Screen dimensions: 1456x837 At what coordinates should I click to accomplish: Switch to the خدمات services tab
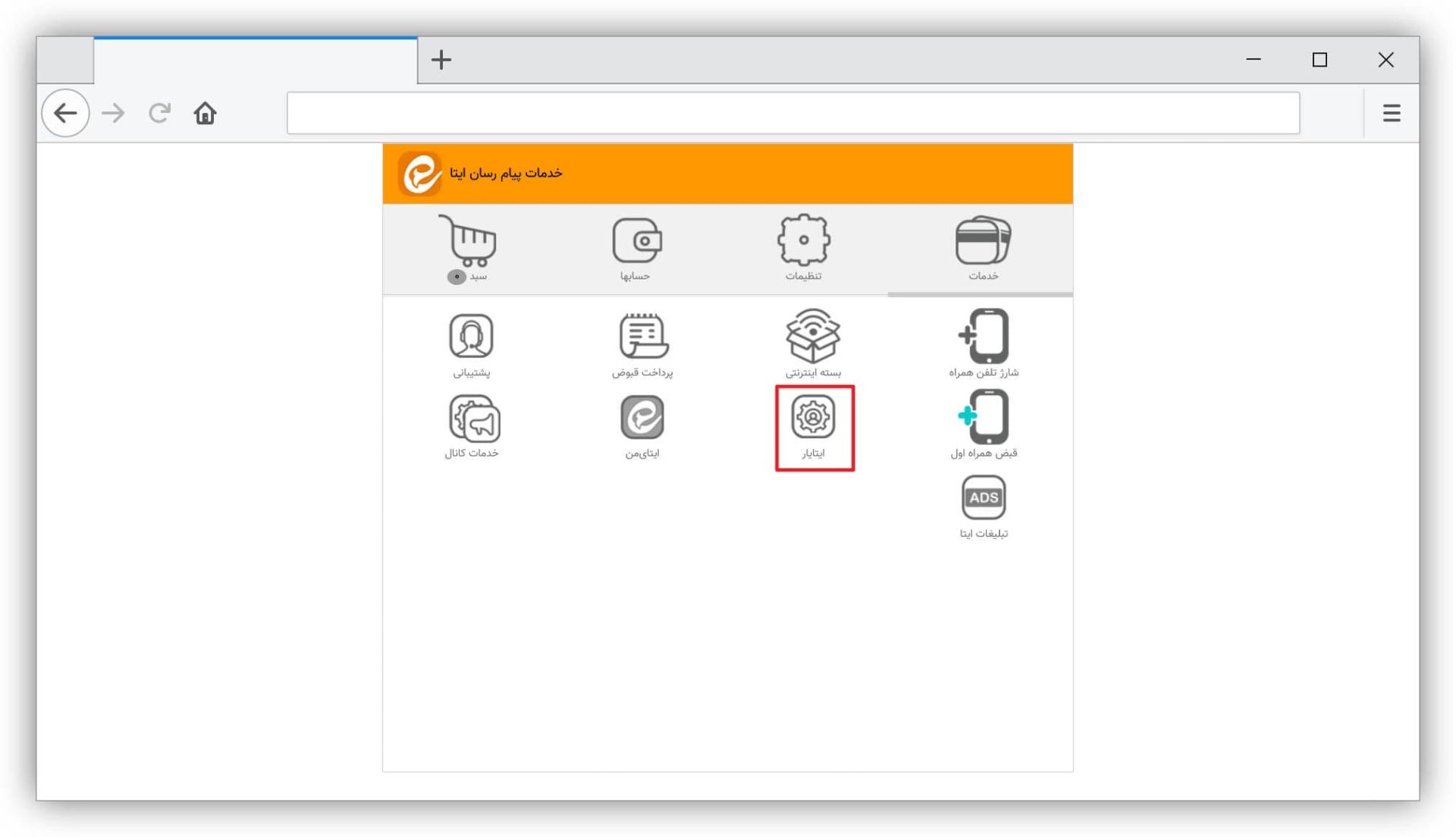click(983, 249)
